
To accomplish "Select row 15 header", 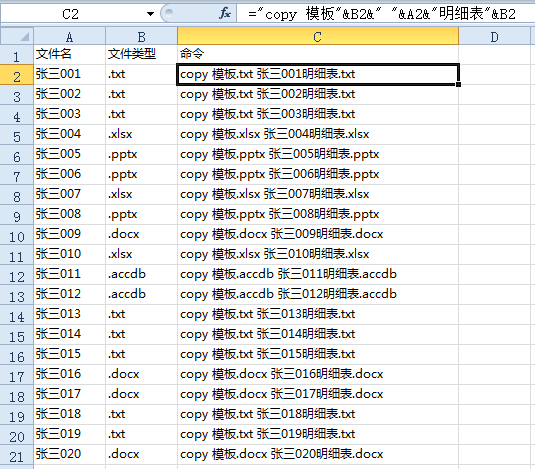I will [16, 336].
